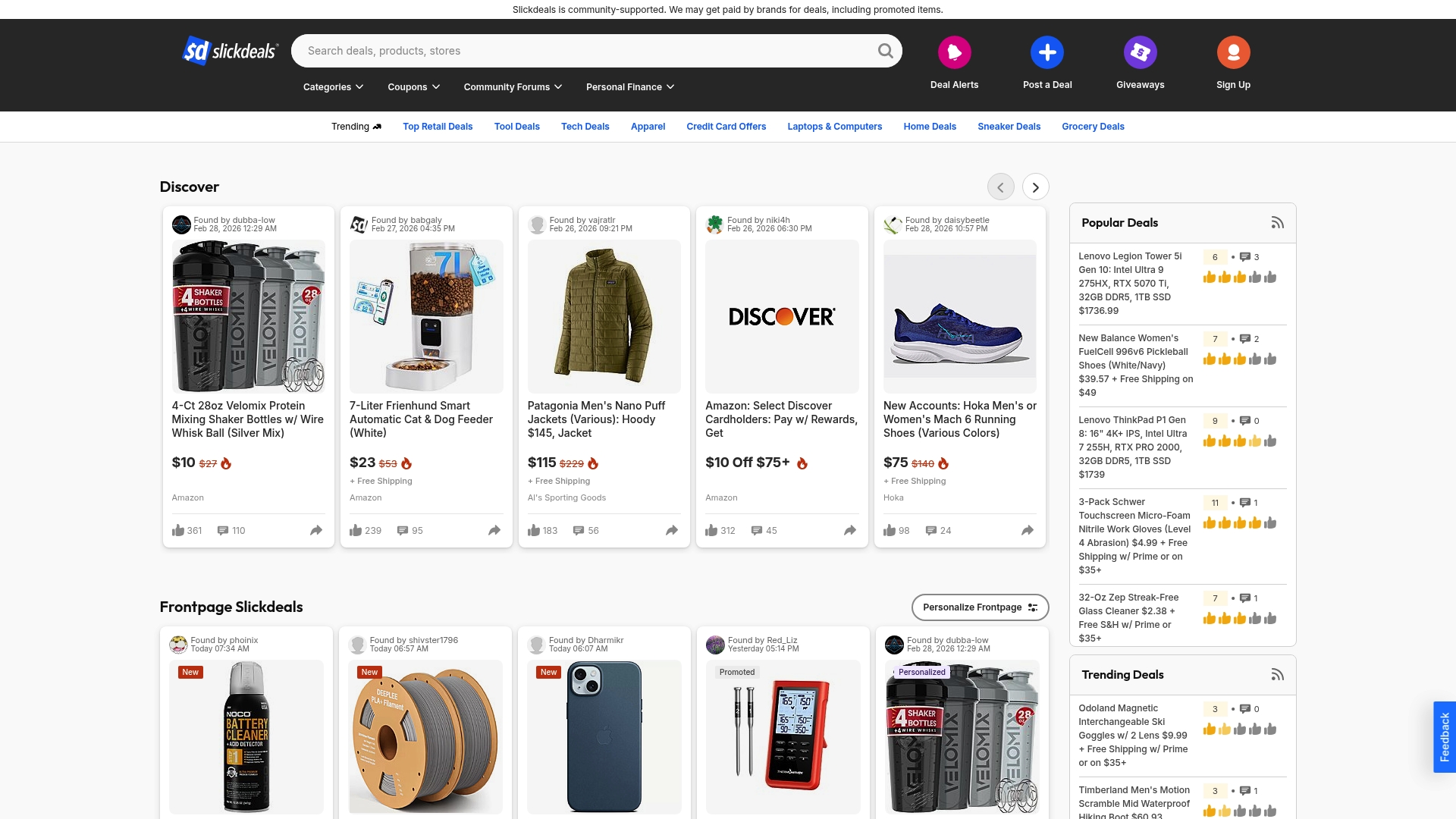1456x819 pixels.
Task: Click the Slickdeals logo
Action: 229,51
